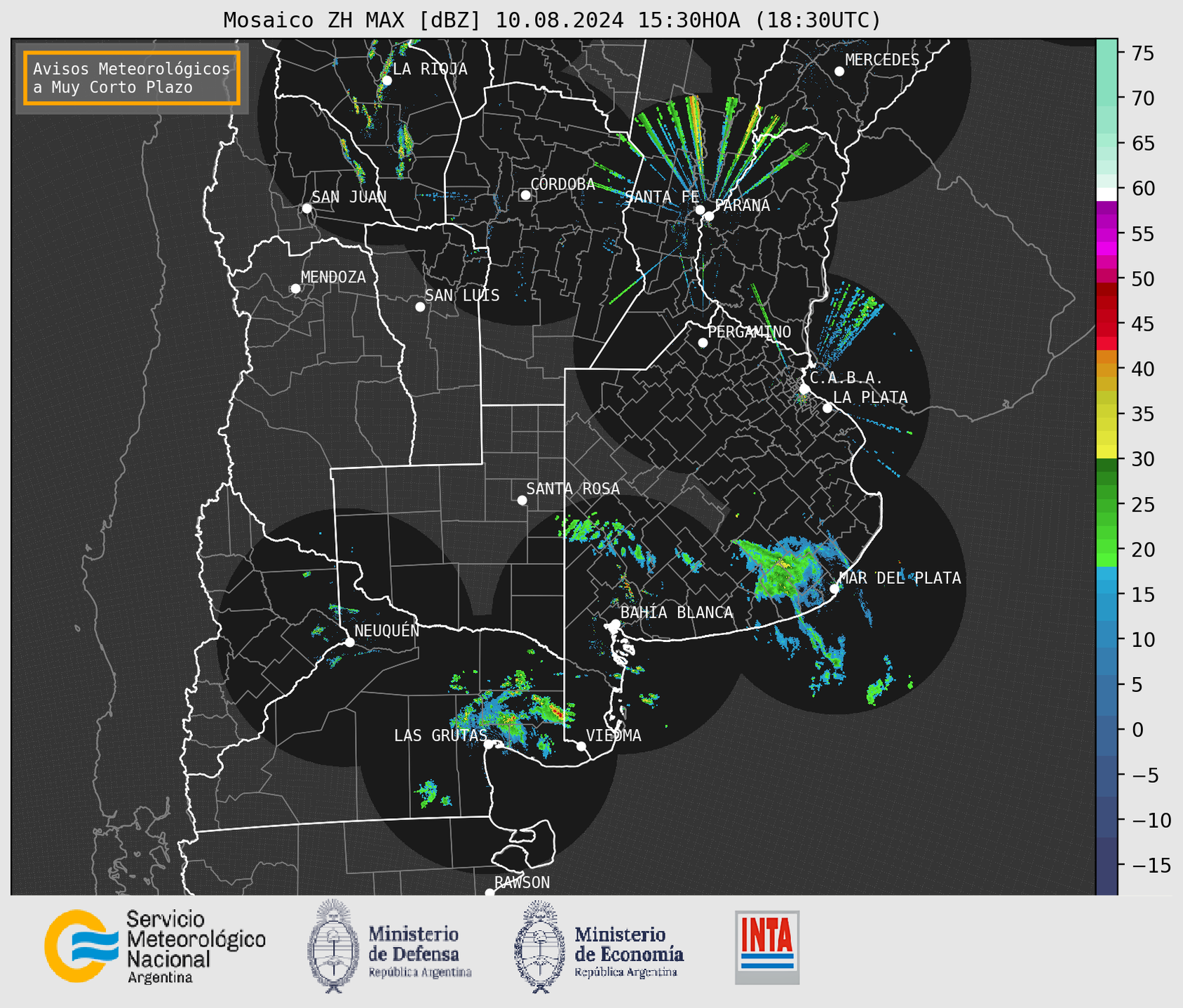
Task: Click the LAS GRUTAS city marker dot
Action: point(489,744)
